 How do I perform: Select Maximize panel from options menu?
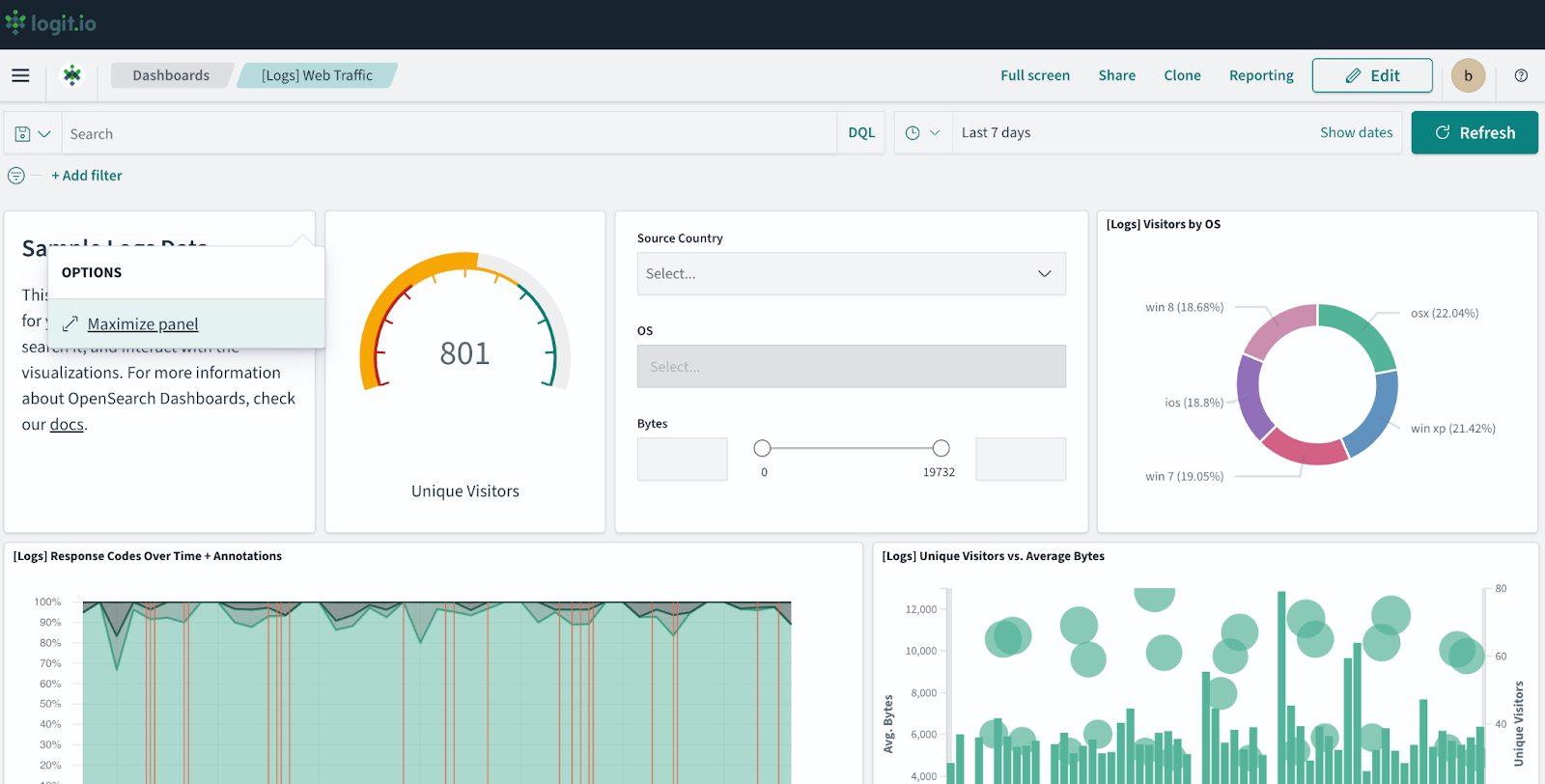point(142,324)
